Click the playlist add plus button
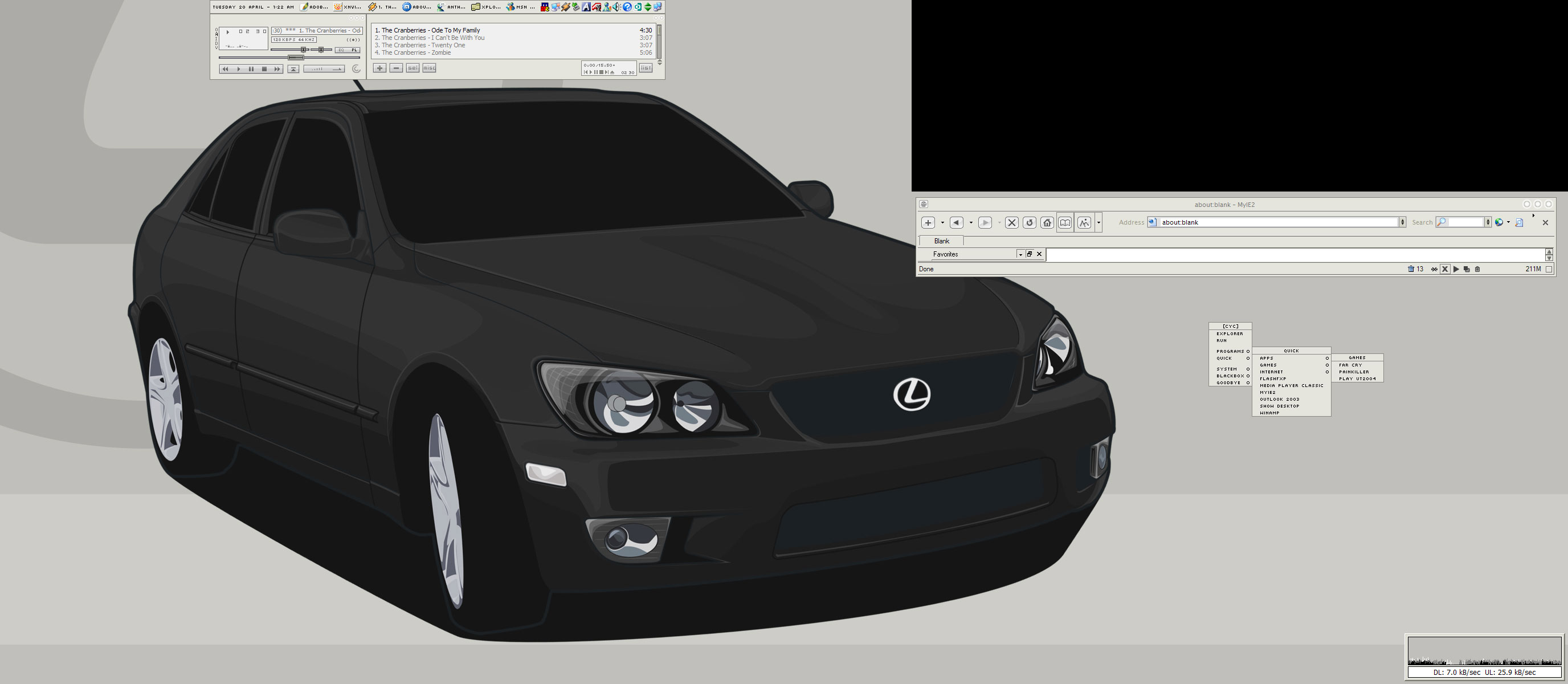Viewport: 1568px width, 684px height. tap(380, 68)
